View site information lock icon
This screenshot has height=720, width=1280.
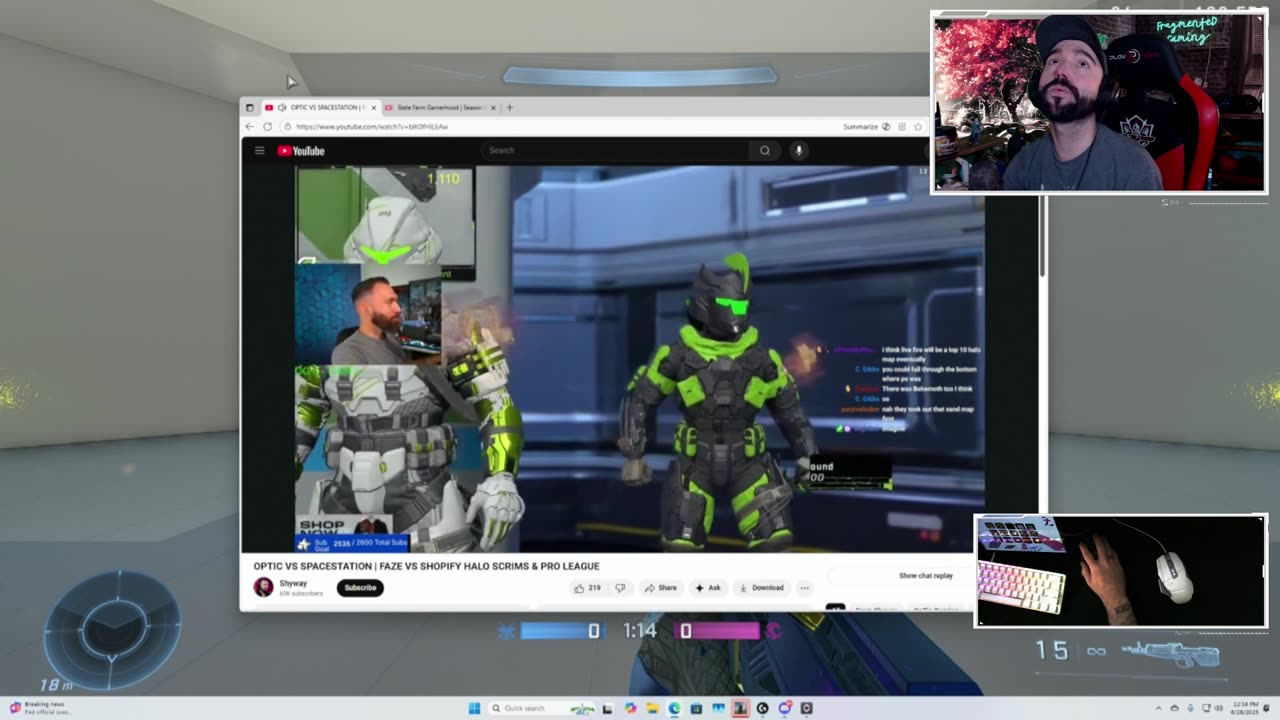tap(287, 127)
